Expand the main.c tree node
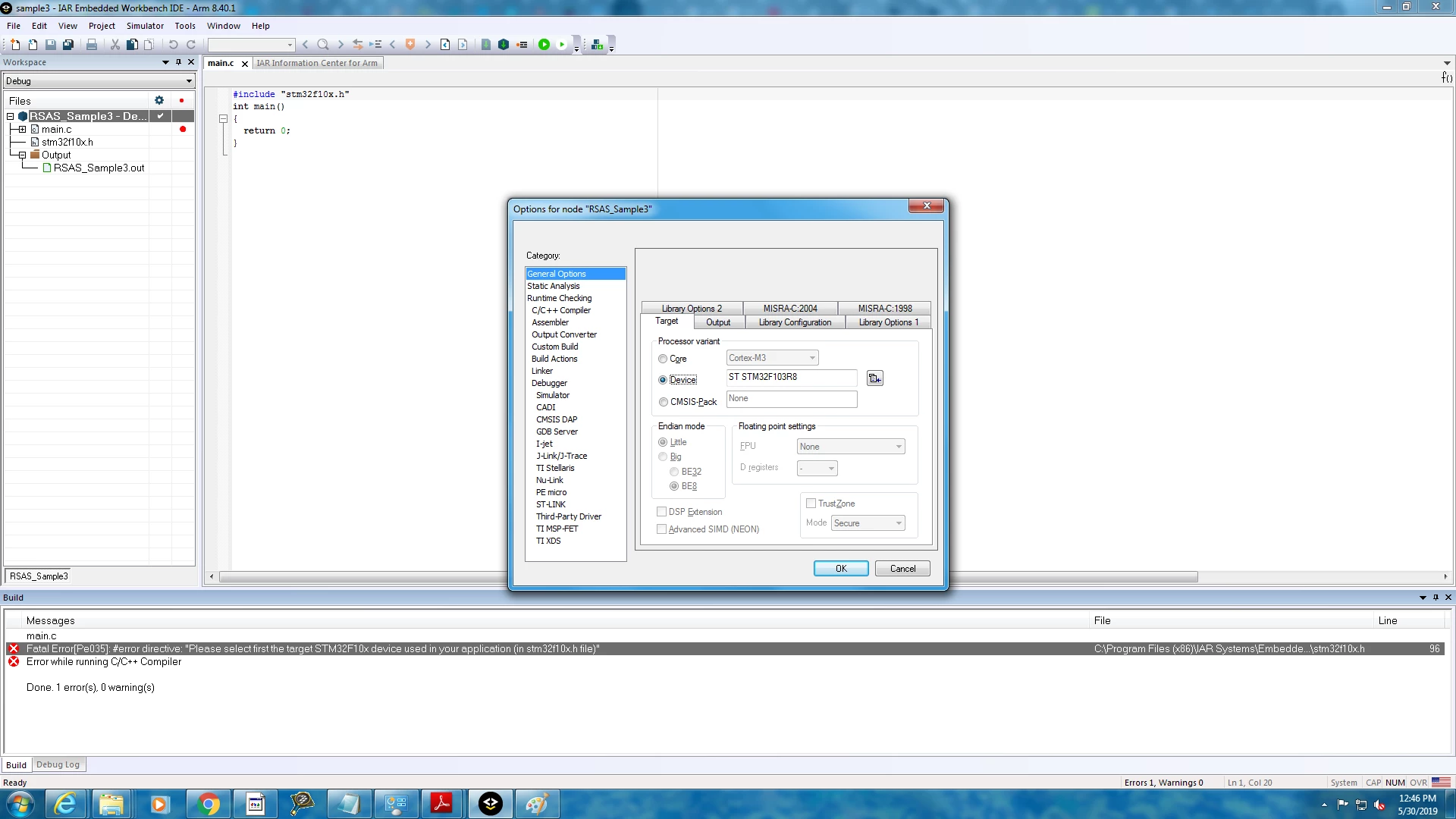 [22, 130]
